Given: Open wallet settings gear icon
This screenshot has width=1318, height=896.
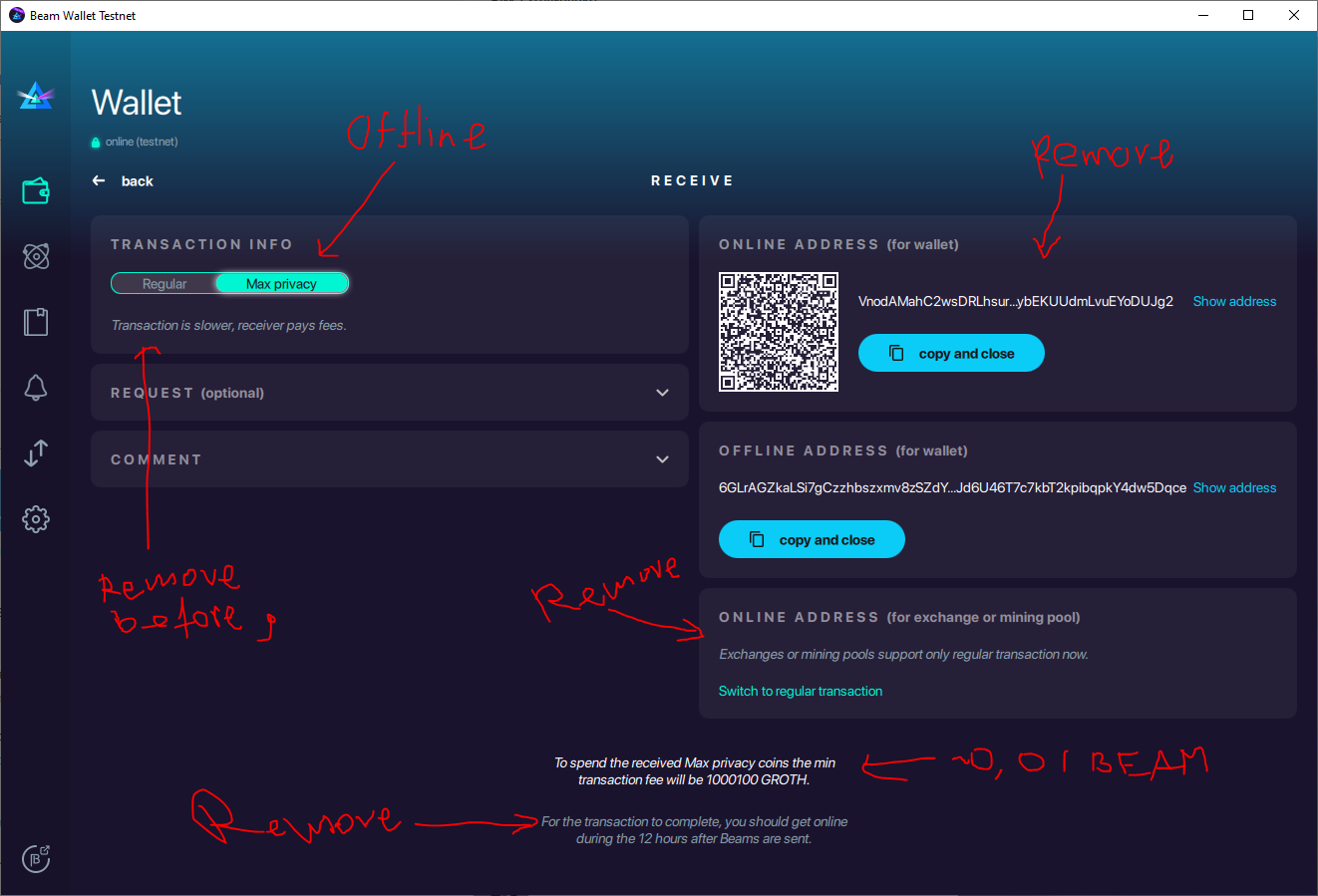Looking at the screenshot, I should [36, 519].
